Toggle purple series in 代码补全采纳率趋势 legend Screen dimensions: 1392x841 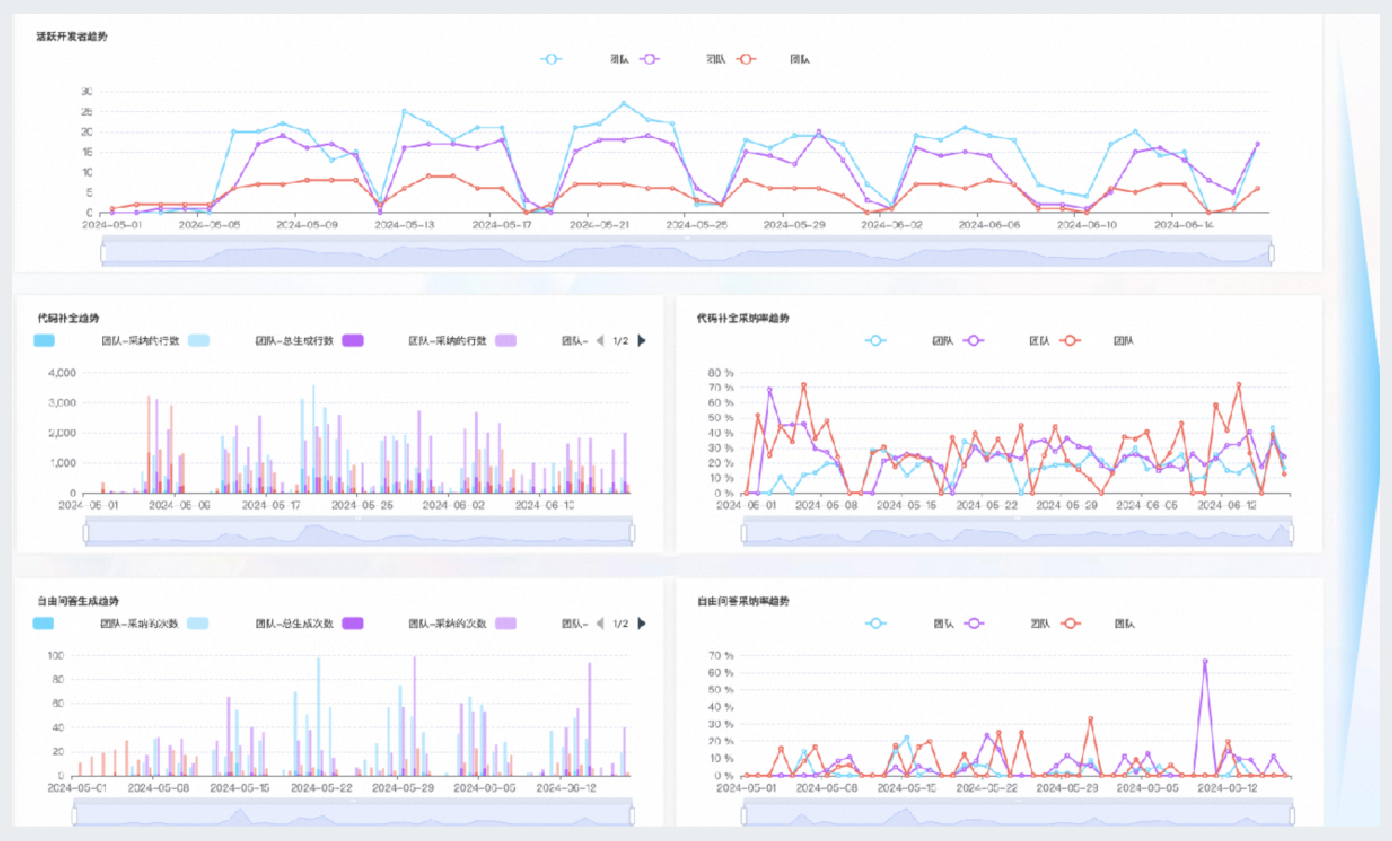[973, 341]
